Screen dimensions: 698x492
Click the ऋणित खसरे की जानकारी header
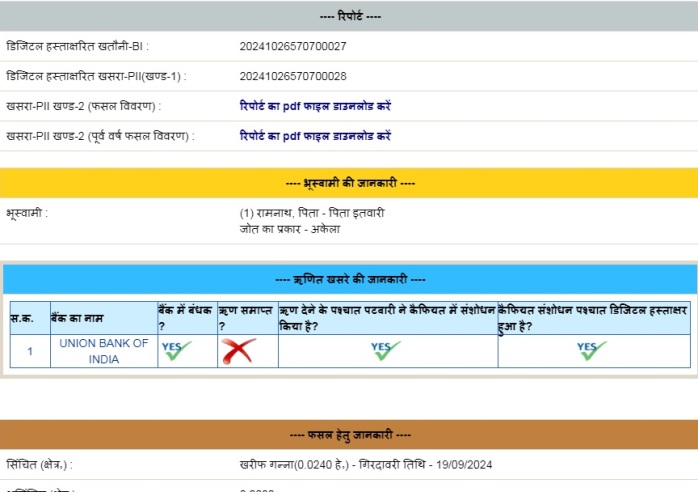[x=350, y=279]
